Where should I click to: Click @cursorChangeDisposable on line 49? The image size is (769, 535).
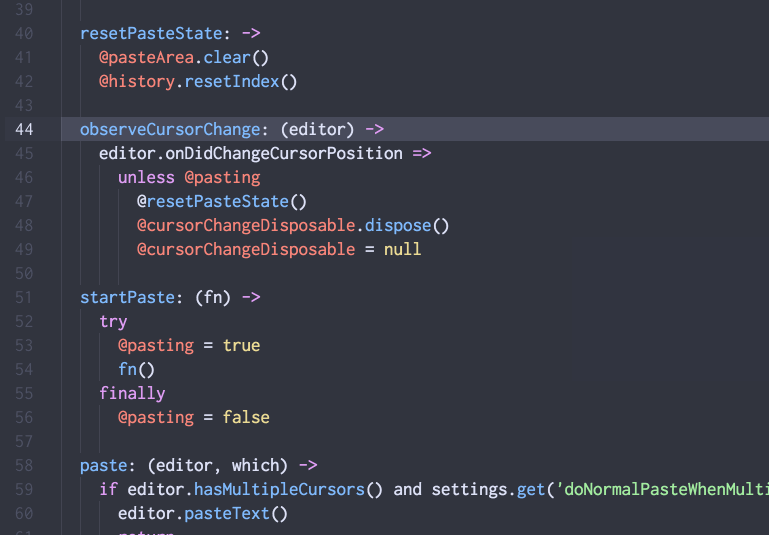[246, 250]
